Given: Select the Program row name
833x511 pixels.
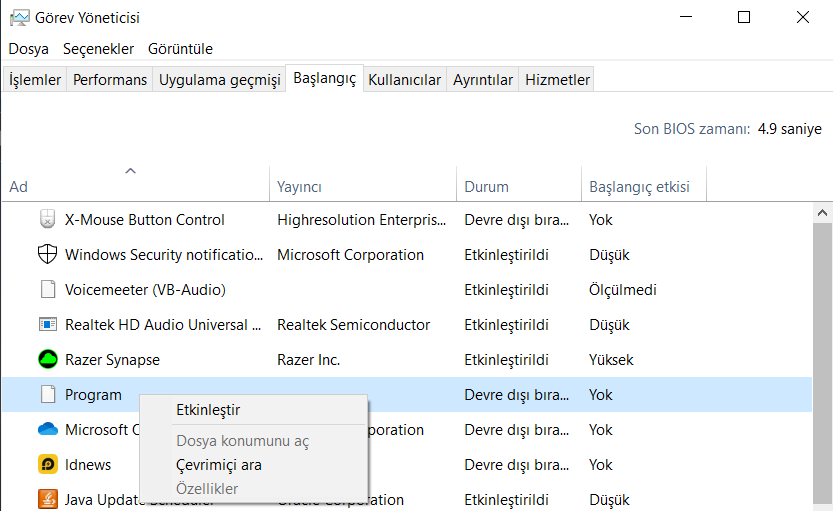Looking at the screenshot, I should (x=93, y=395).
